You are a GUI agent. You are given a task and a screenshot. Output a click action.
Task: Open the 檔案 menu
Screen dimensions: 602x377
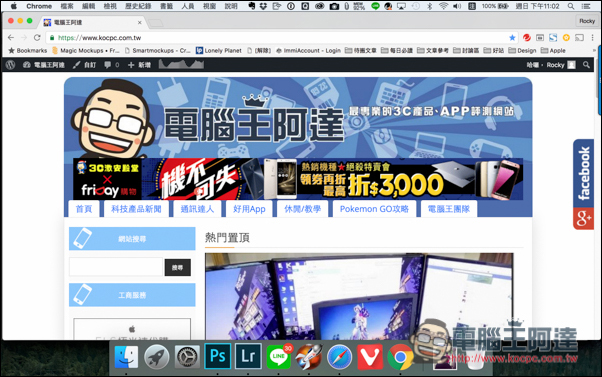click(67, 6)
